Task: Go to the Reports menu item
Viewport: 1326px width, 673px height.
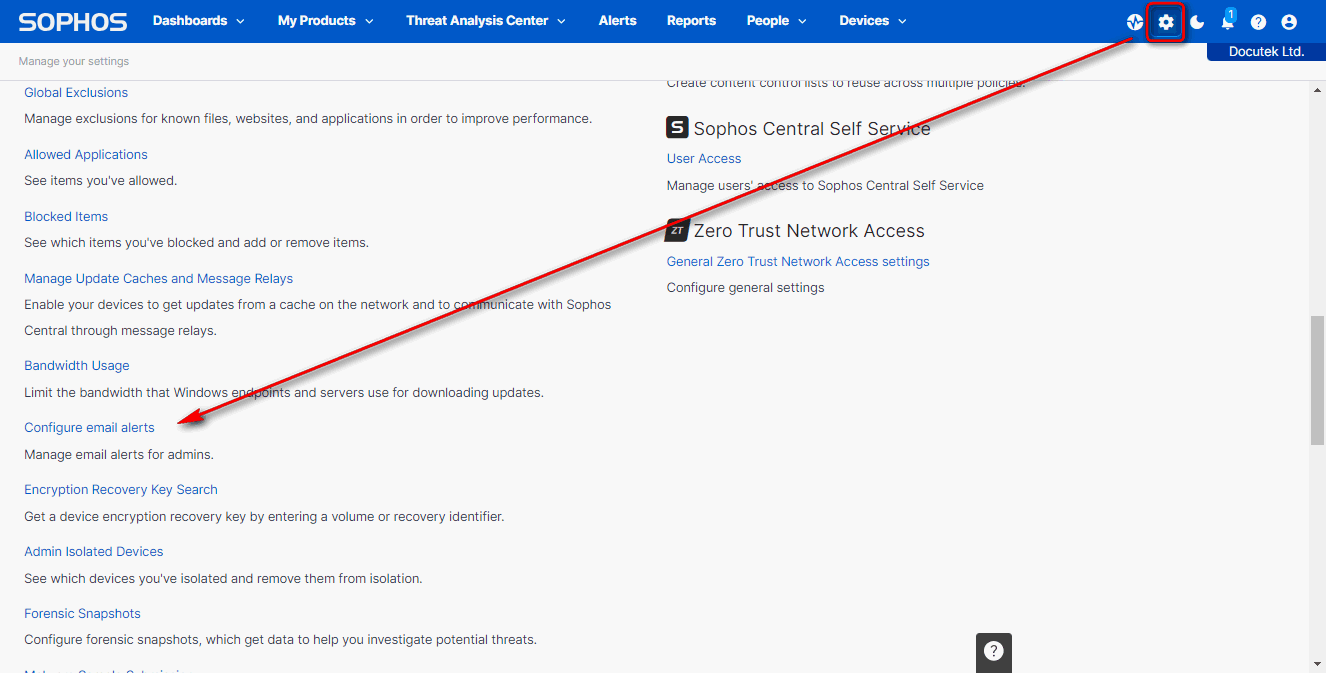Action: (692, 21)
